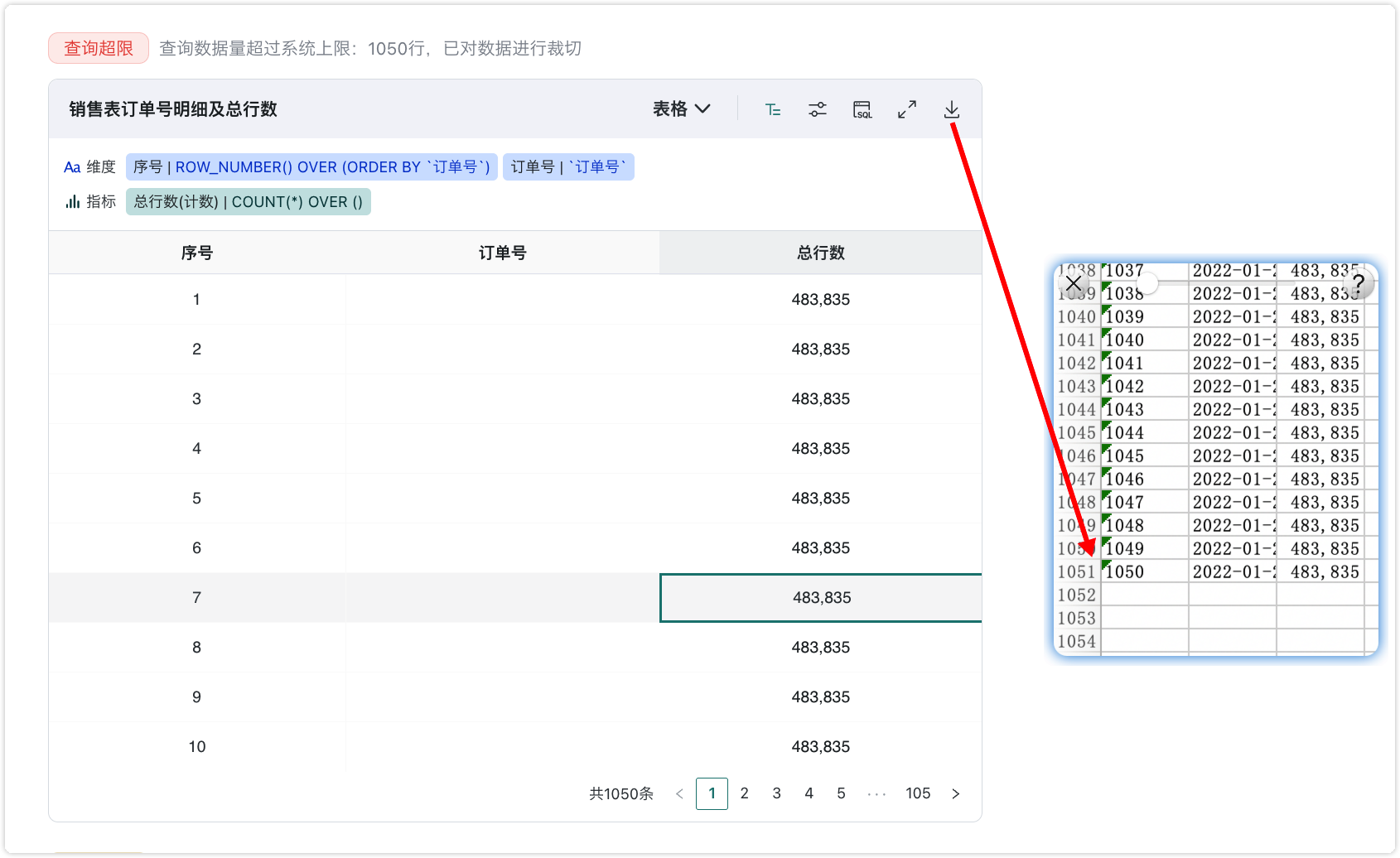
Task: Select the 总行数 column header
Action: (x=820, y=253)
